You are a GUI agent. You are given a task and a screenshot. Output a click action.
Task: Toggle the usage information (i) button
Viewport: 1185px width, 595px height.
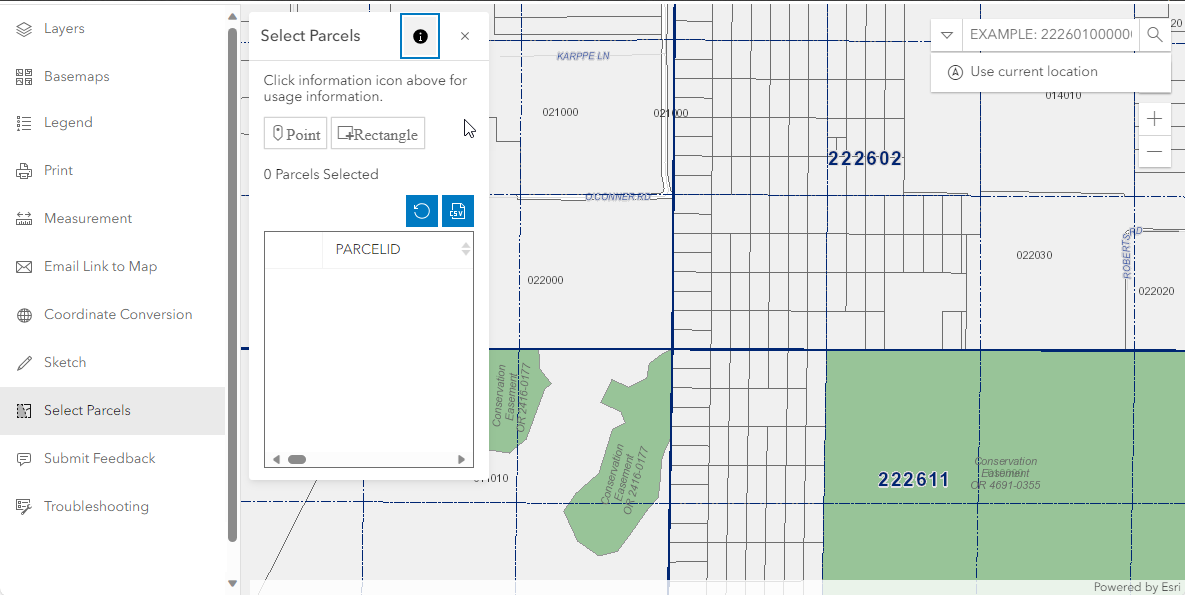419,35
